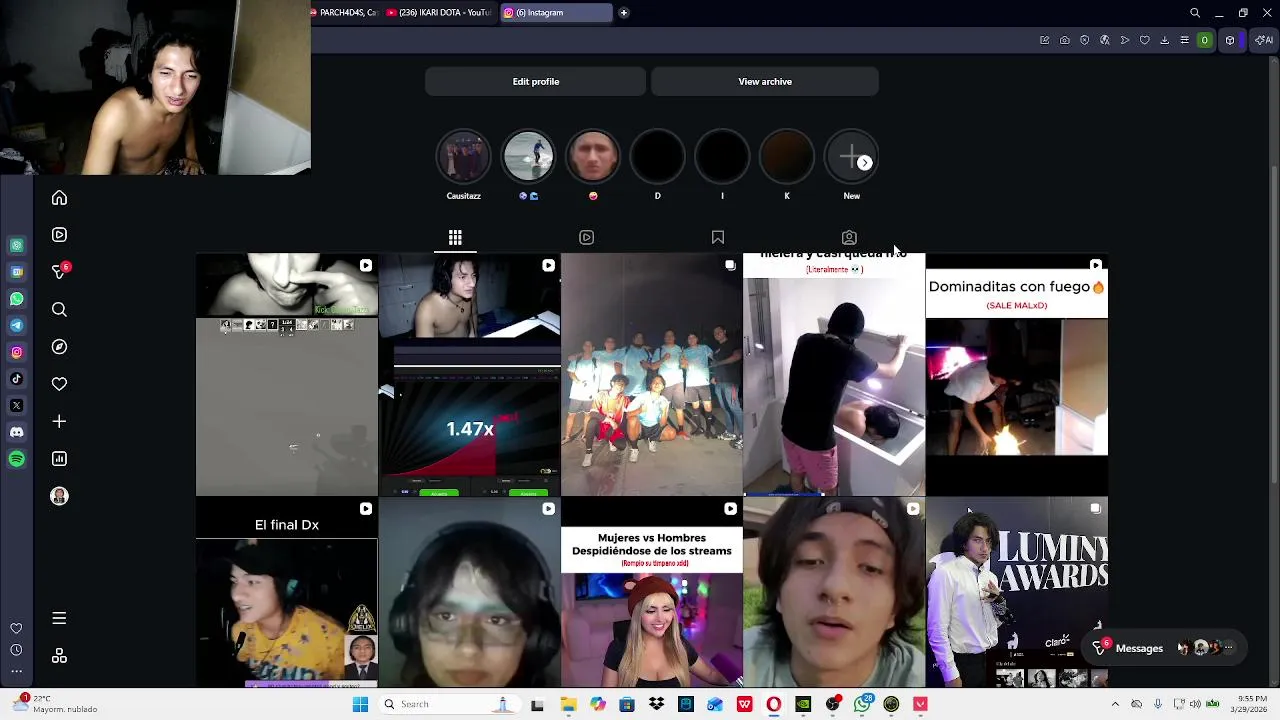Image resolution: width=1280 pixels, height=720 pixels.
Task: Open Opera sidebar bookmarks heart
Action: [16, 628]
